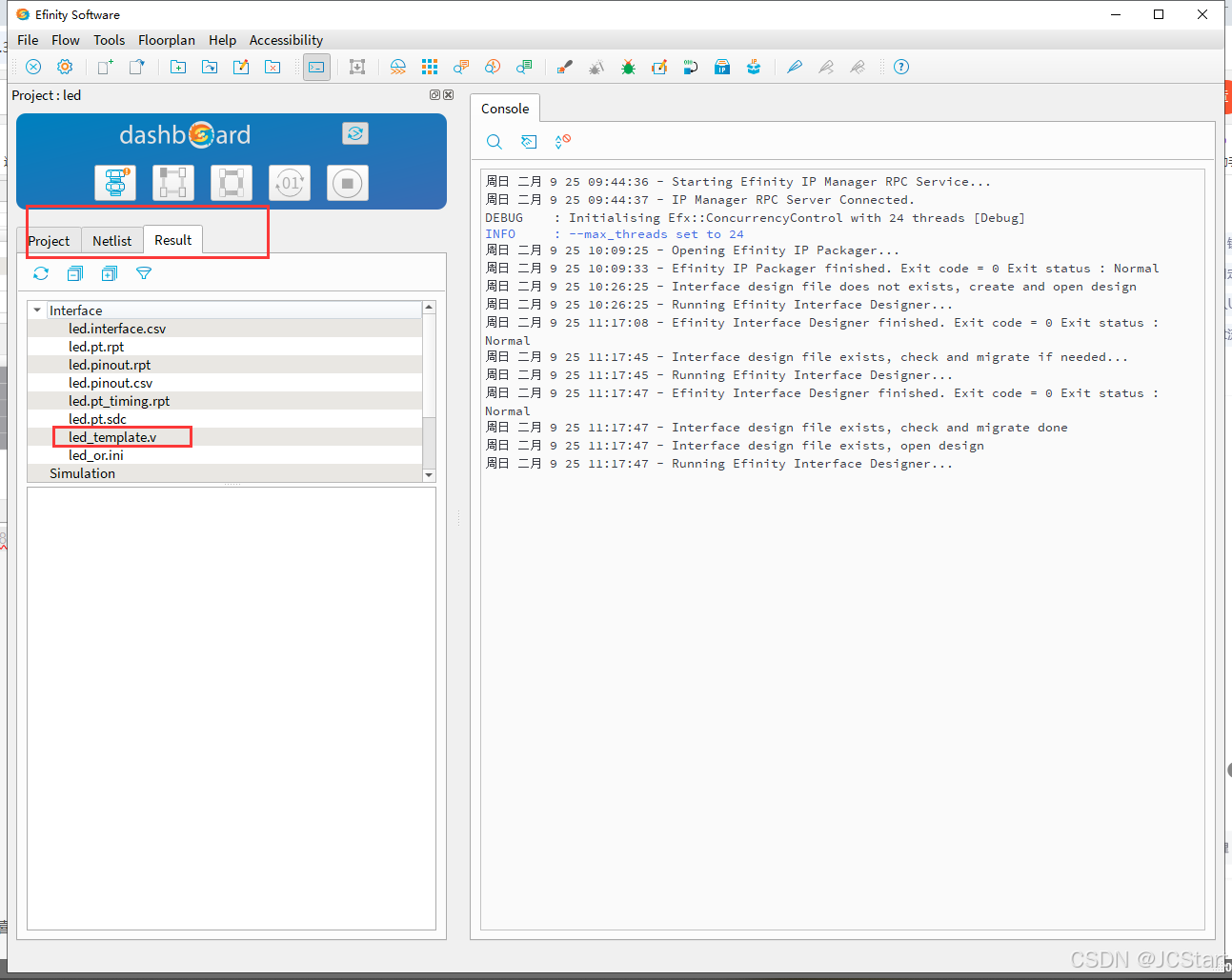This screenshot has width=1232, height=980.
Task: Open the Interface Designer pencil-chip icon
Action: pyautogui.click(x=659, y=67)
